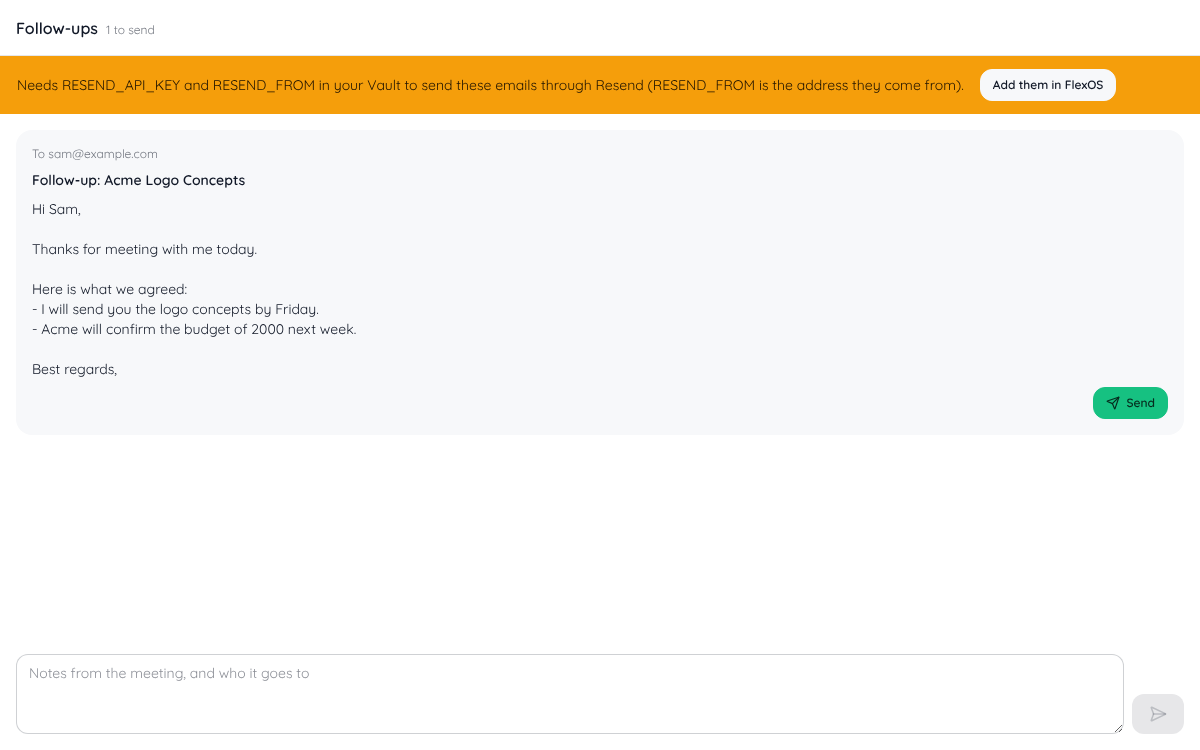Click the subject "Follow-up: Acme Logo Concepts"
1200x750 pixels.
tap(139, 180)
